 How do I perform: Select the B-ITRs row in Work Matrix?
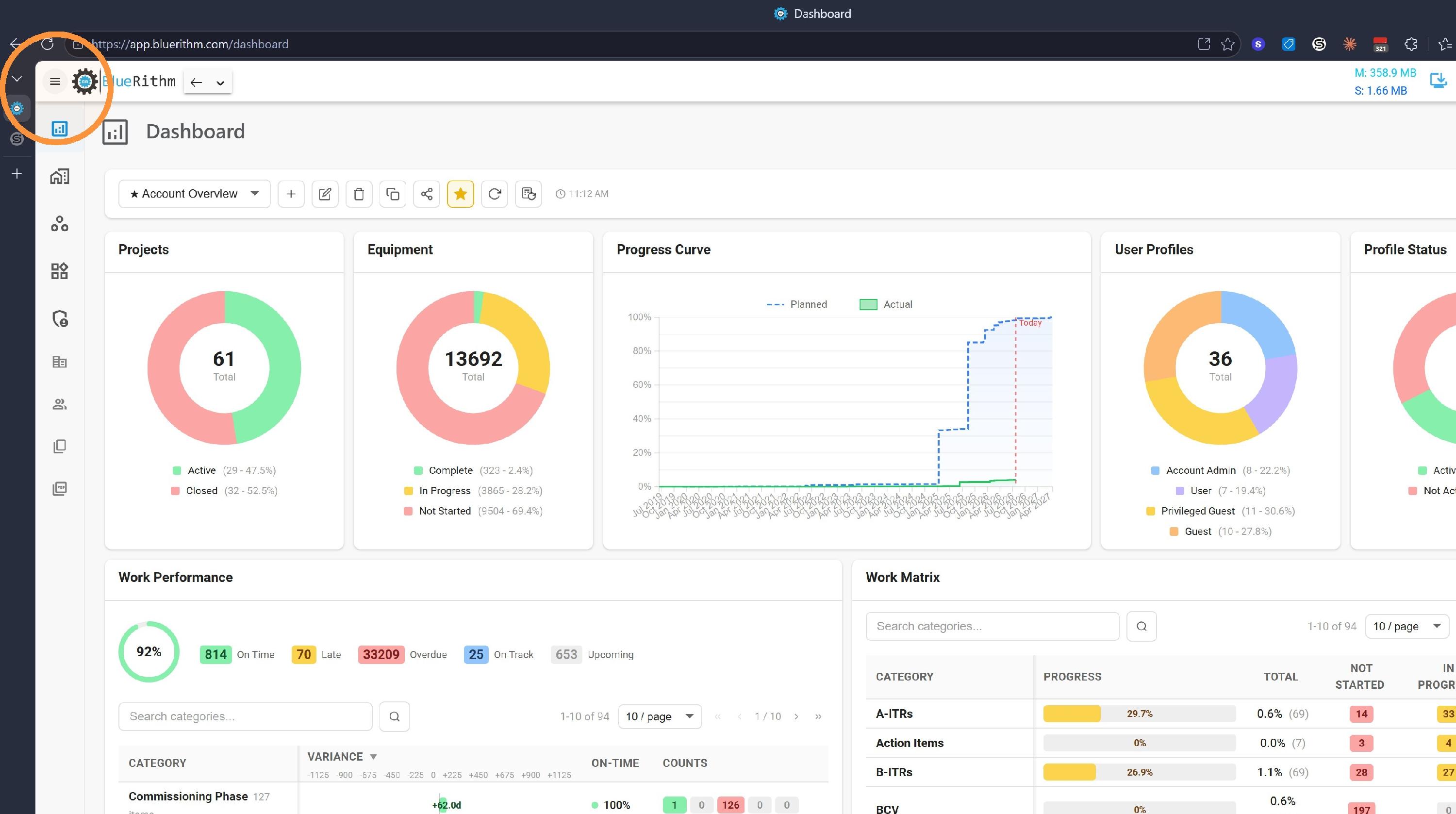point(1161,772)
